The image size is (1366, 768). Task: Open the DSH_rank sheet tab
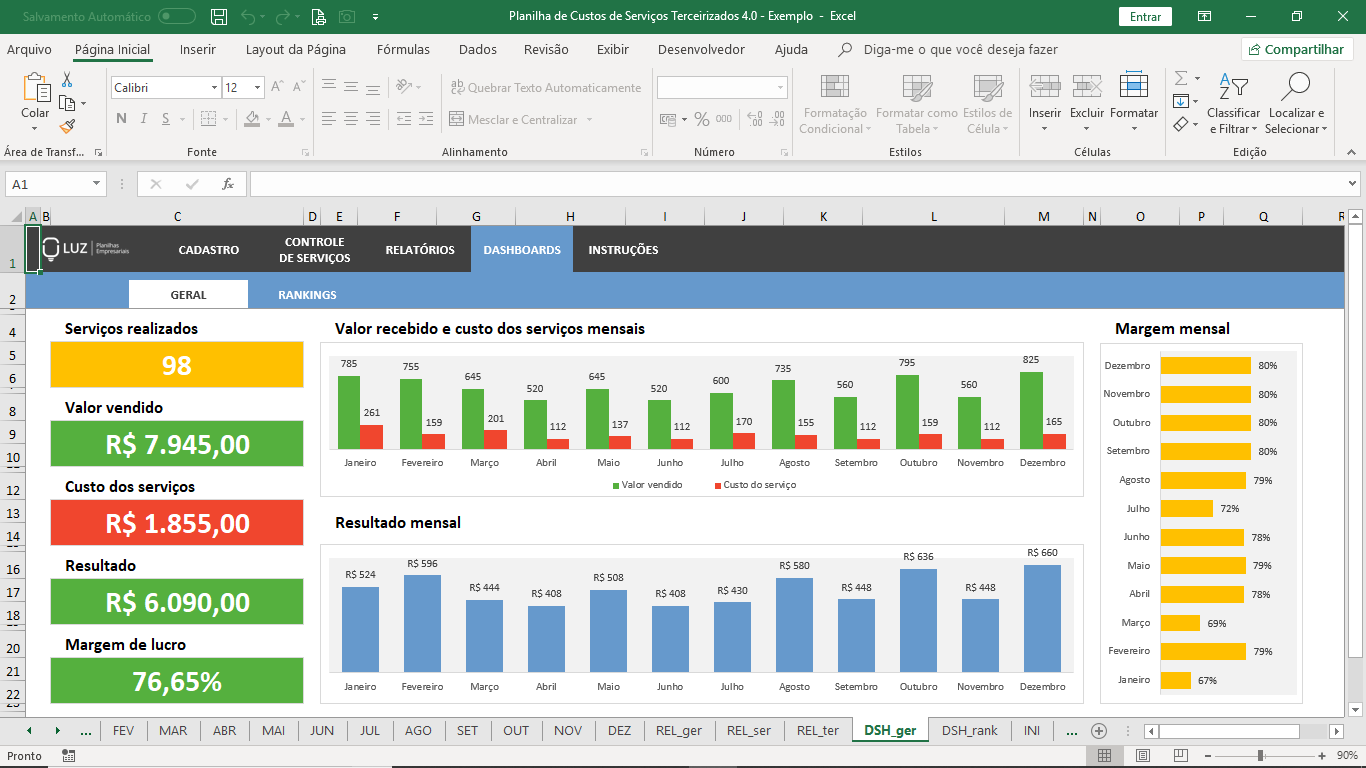click(x=969, y=730)
